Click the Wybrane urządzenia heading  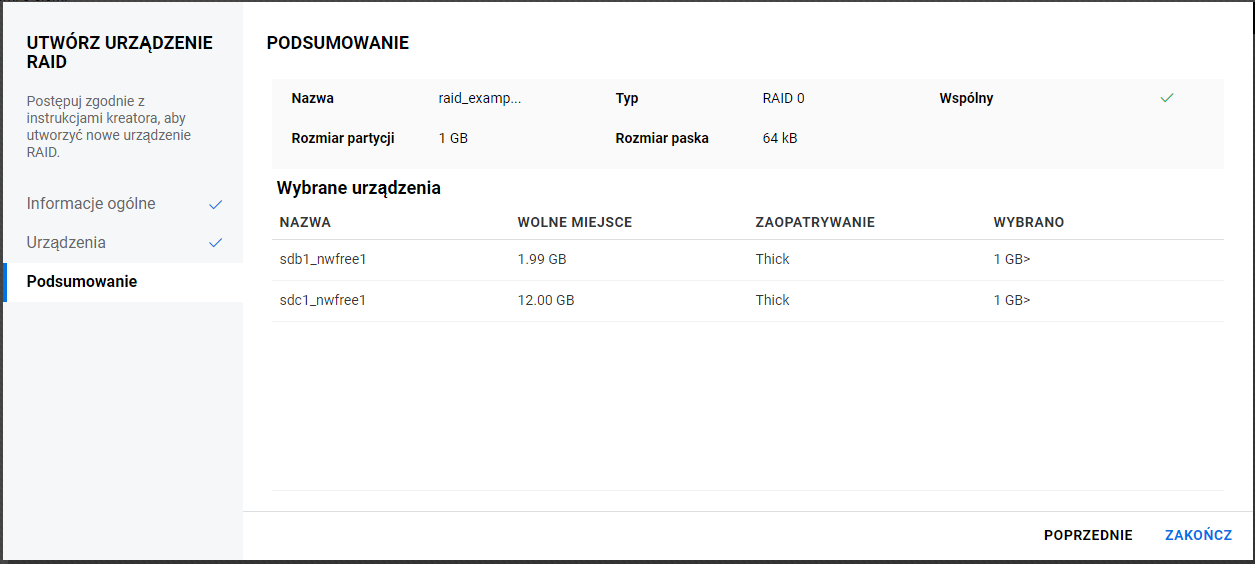pos(358,188)
